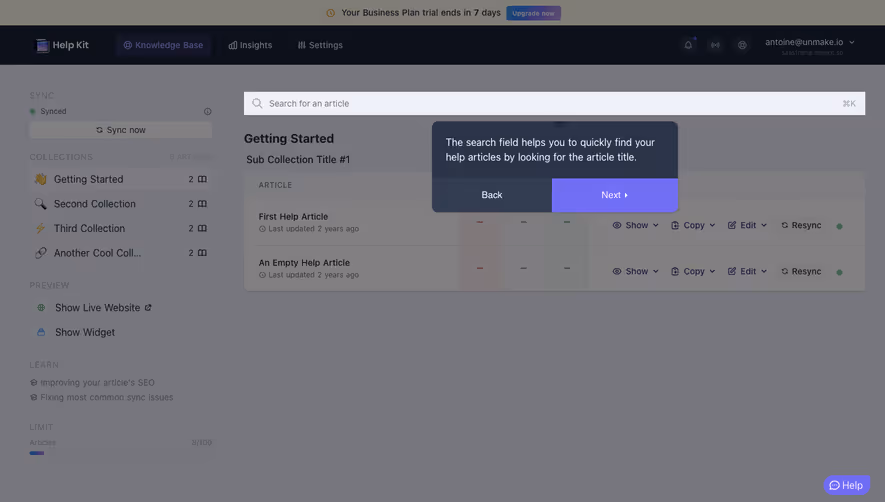Select the Third Collection item
This screenshot has width=885, height=502.
121,228
